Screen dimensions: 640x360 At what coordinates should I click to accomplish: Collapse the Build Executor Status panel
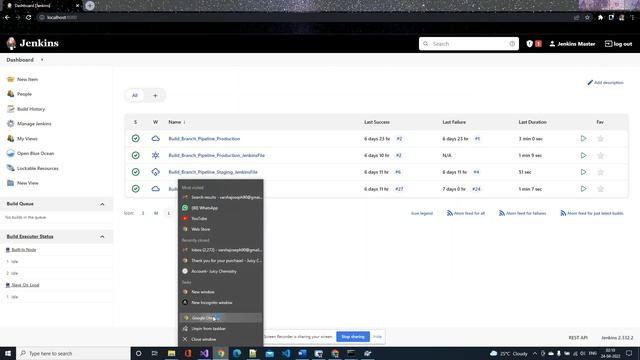tap(102, 236)
